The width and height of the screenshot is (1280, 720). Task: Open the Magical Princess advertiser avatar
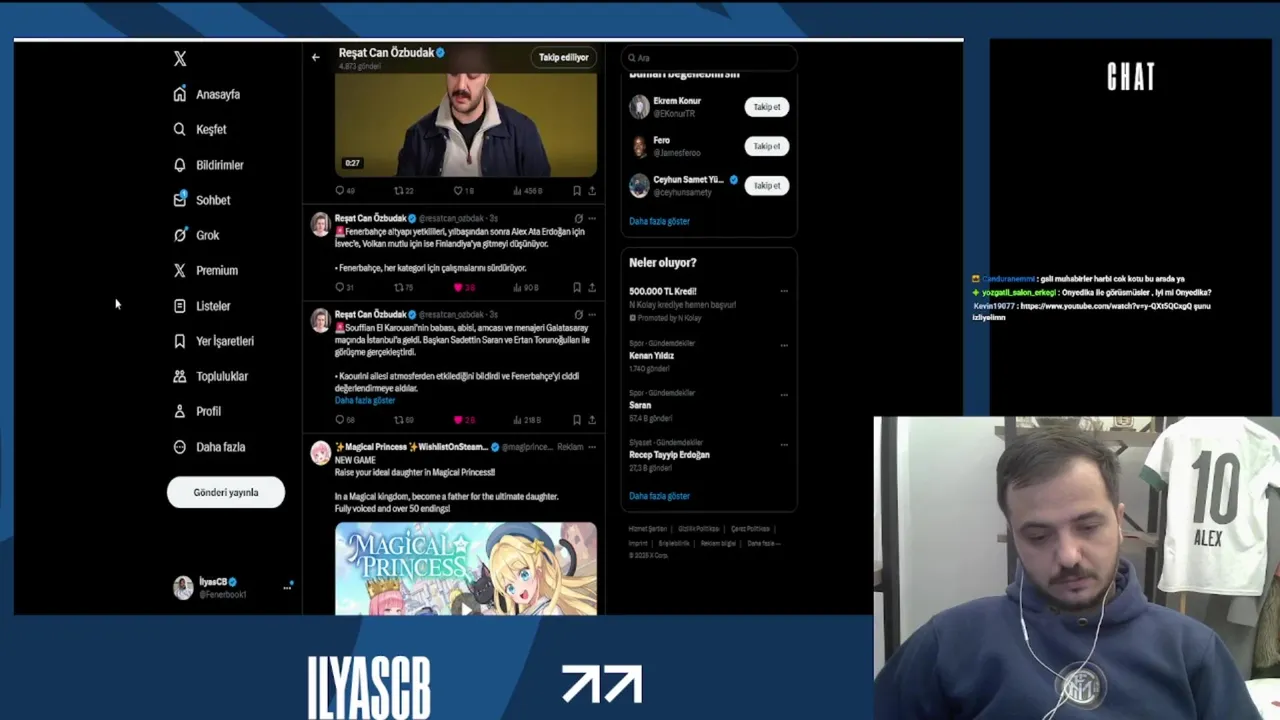point(320,453)
